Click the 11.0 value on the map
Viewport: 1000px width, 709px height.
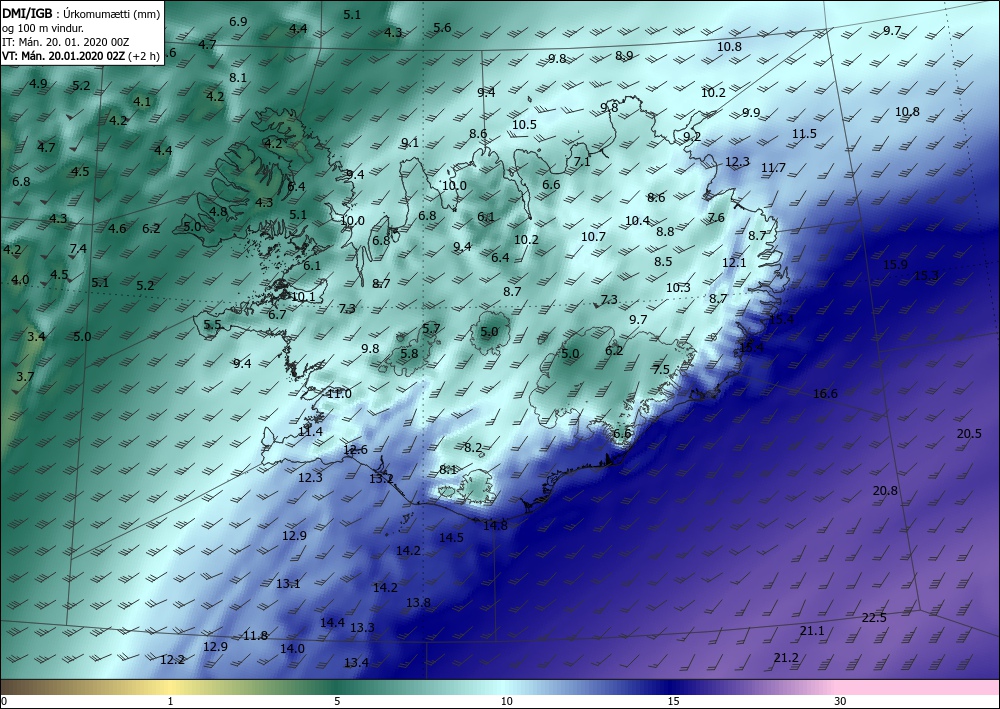[x=339, y=394]
